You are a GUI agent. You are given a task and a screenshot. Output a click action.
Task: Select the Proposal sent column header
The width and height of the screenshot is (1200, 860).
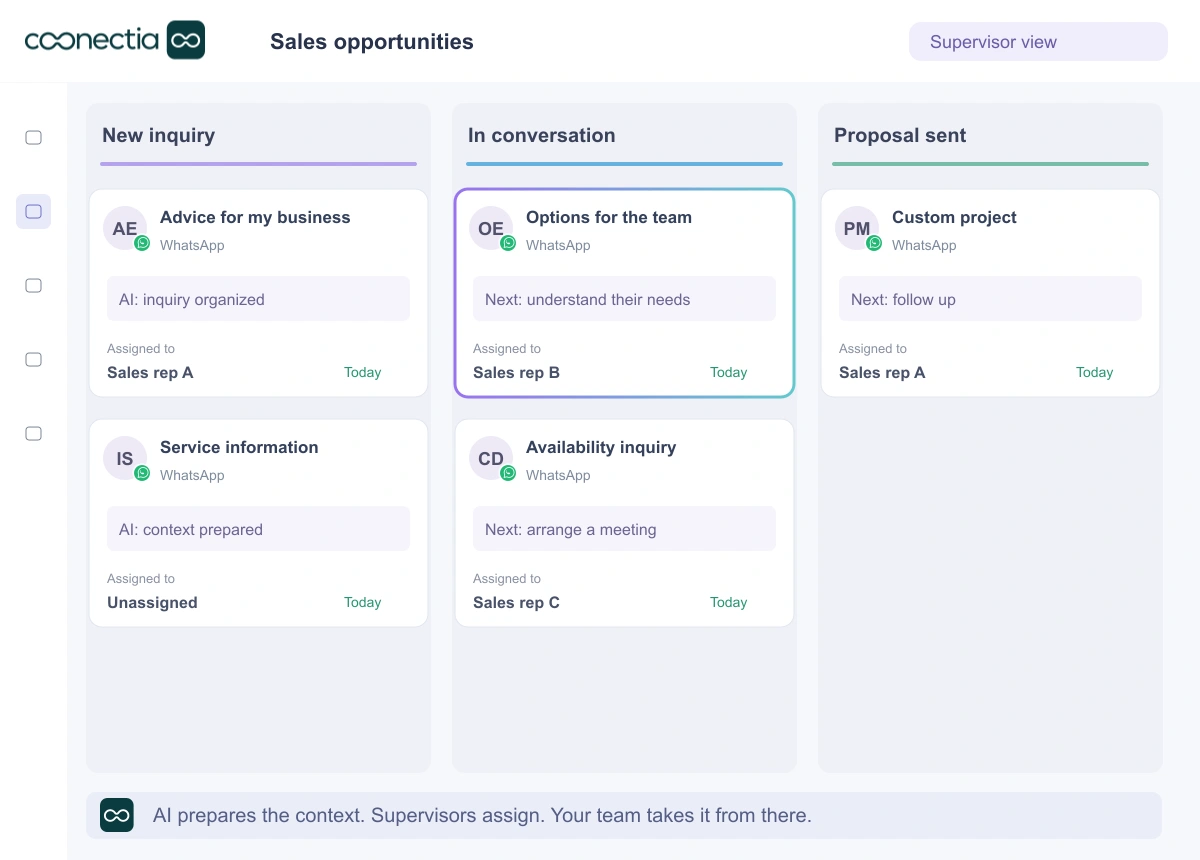[x=900, y=135]
